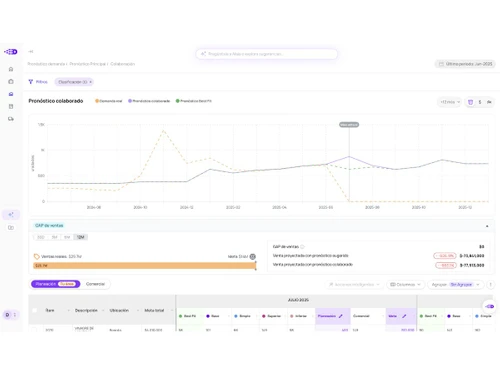Check the select-all checkbox in the table header
Image resolution: width=500 pixels, height=375 pixels.
coord(34,310)
